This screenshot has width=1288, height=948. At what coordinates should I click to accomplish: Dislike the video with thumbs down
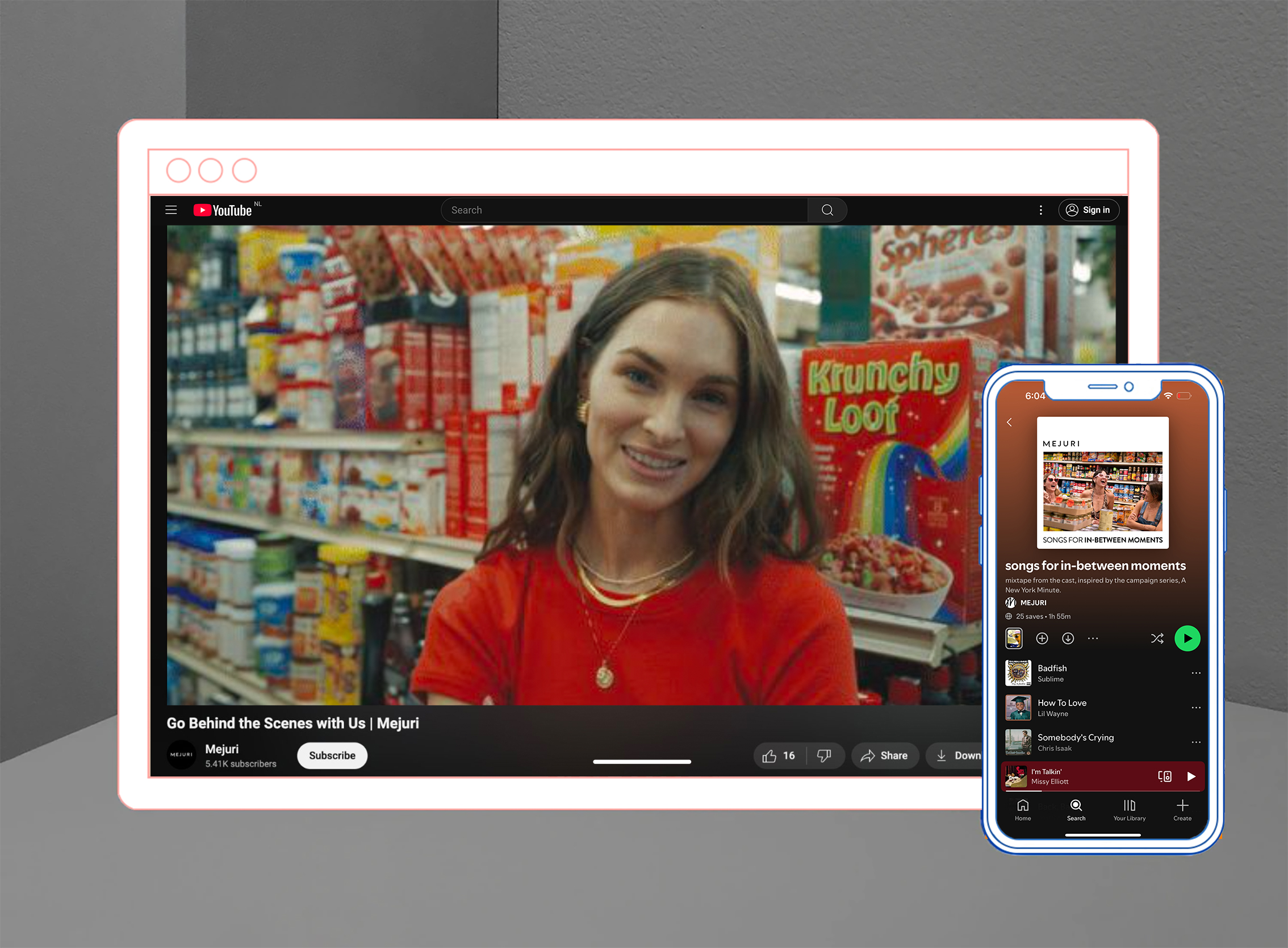pyautogui.click(x=824, y=756)
